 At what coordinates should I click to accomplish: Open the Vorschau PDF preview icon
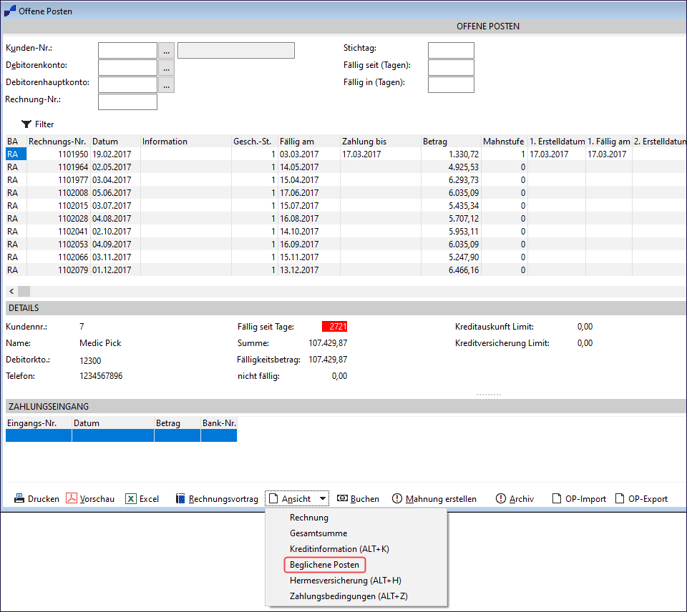71,499
